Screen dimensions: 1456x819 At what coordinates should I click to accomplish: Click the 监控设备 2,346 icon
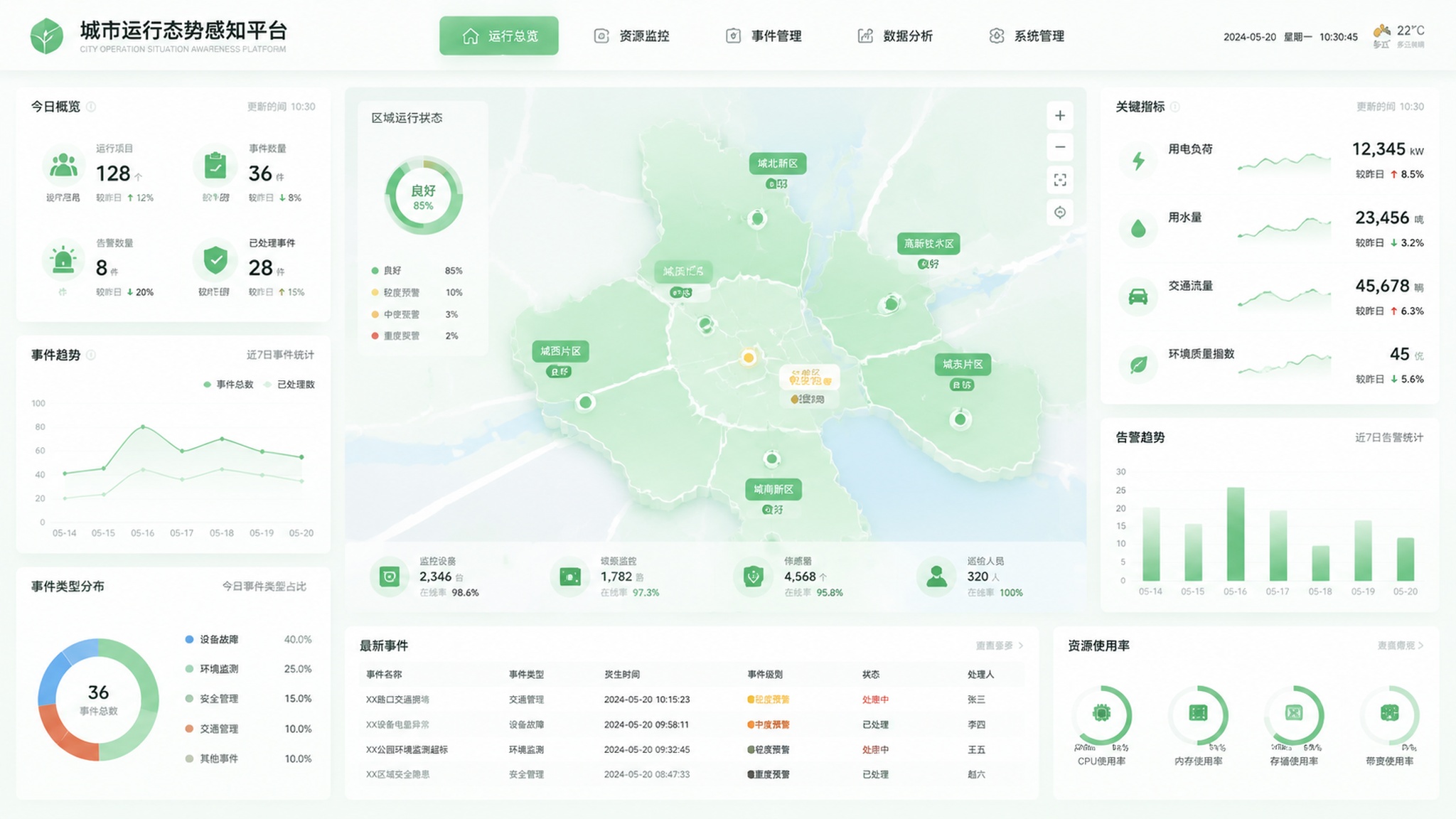tap(390, 577)
